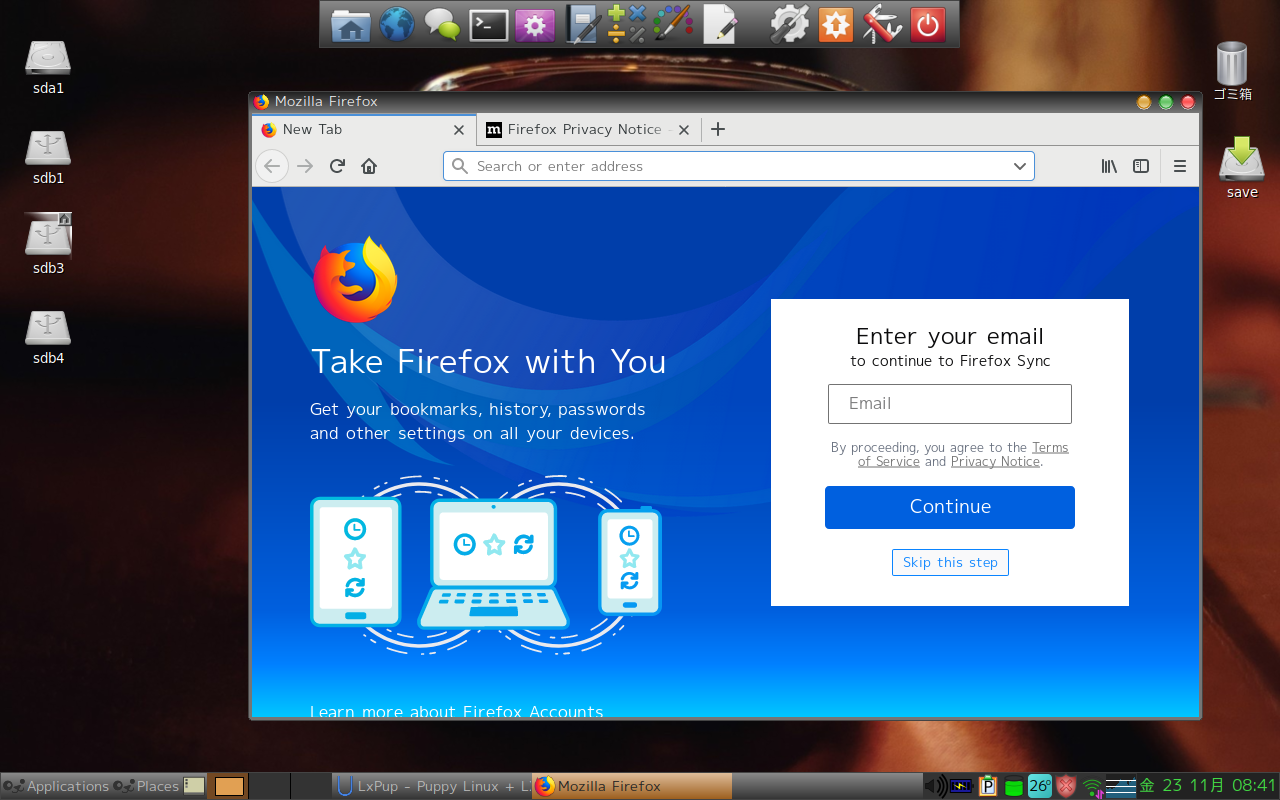The height and width of the screenshot is (800, 1280).
Task: Click the volume speaker tray icon
Action: click(935, 786)
